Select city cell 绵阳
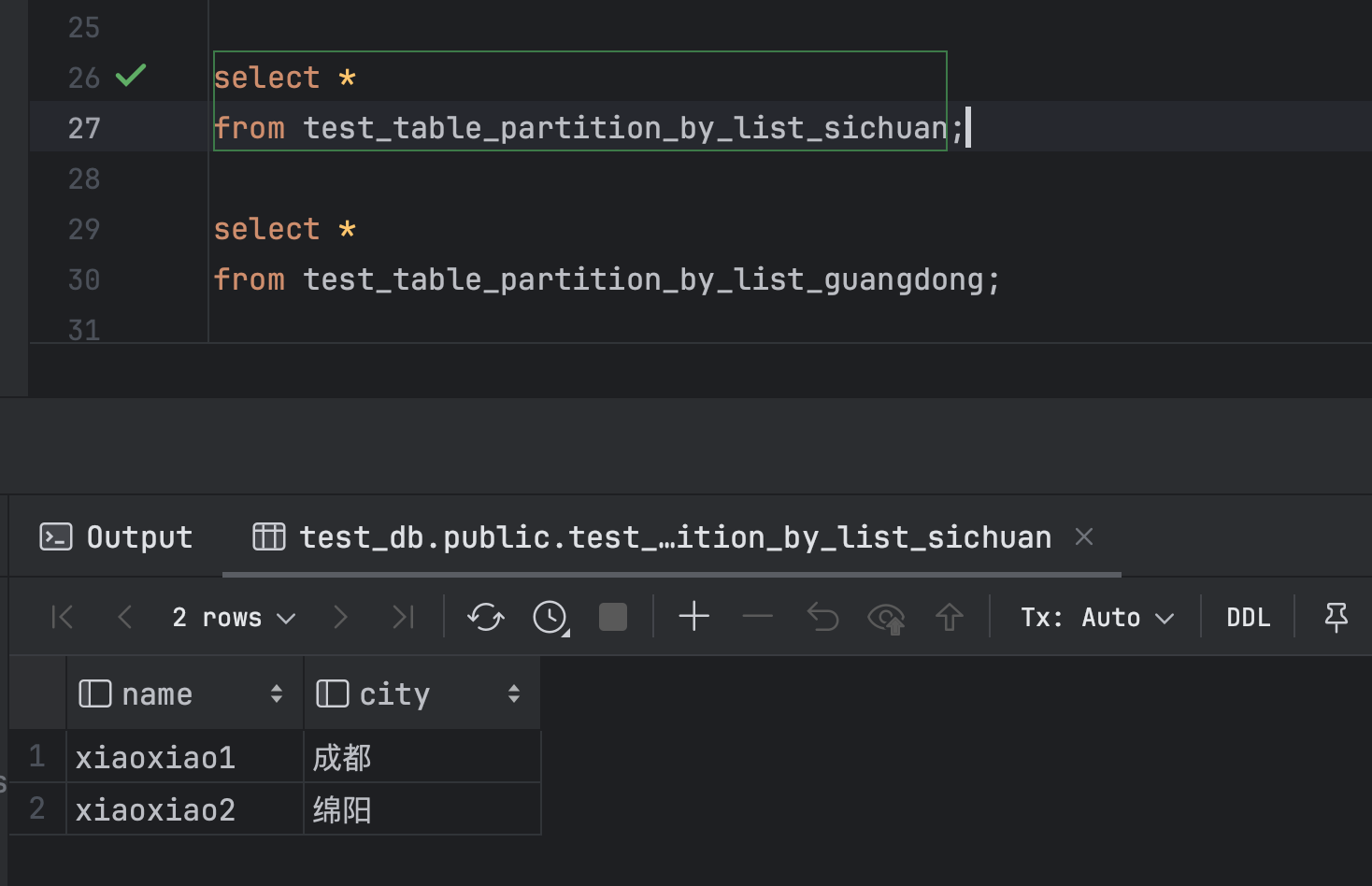 click(422, 809)
